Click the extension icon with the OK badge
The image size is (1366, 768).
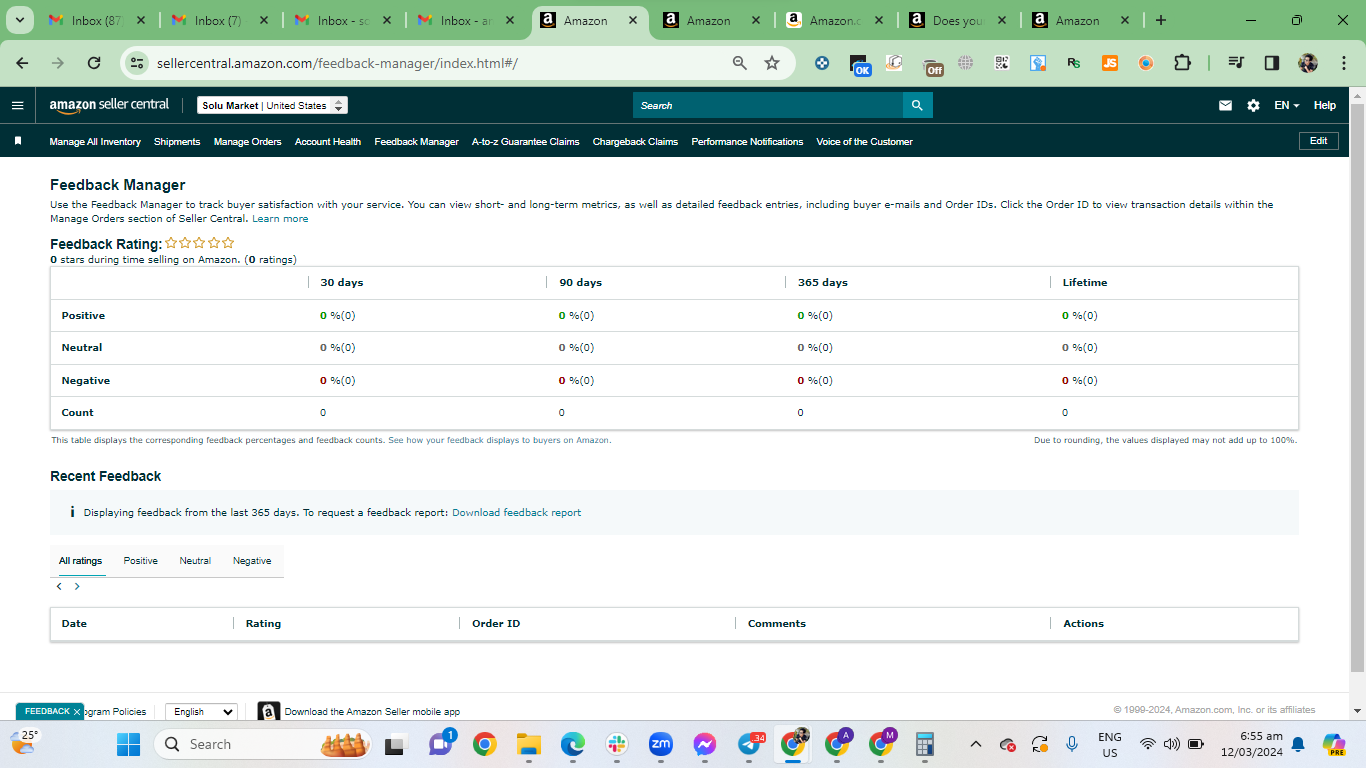click(x=859, y=64)
